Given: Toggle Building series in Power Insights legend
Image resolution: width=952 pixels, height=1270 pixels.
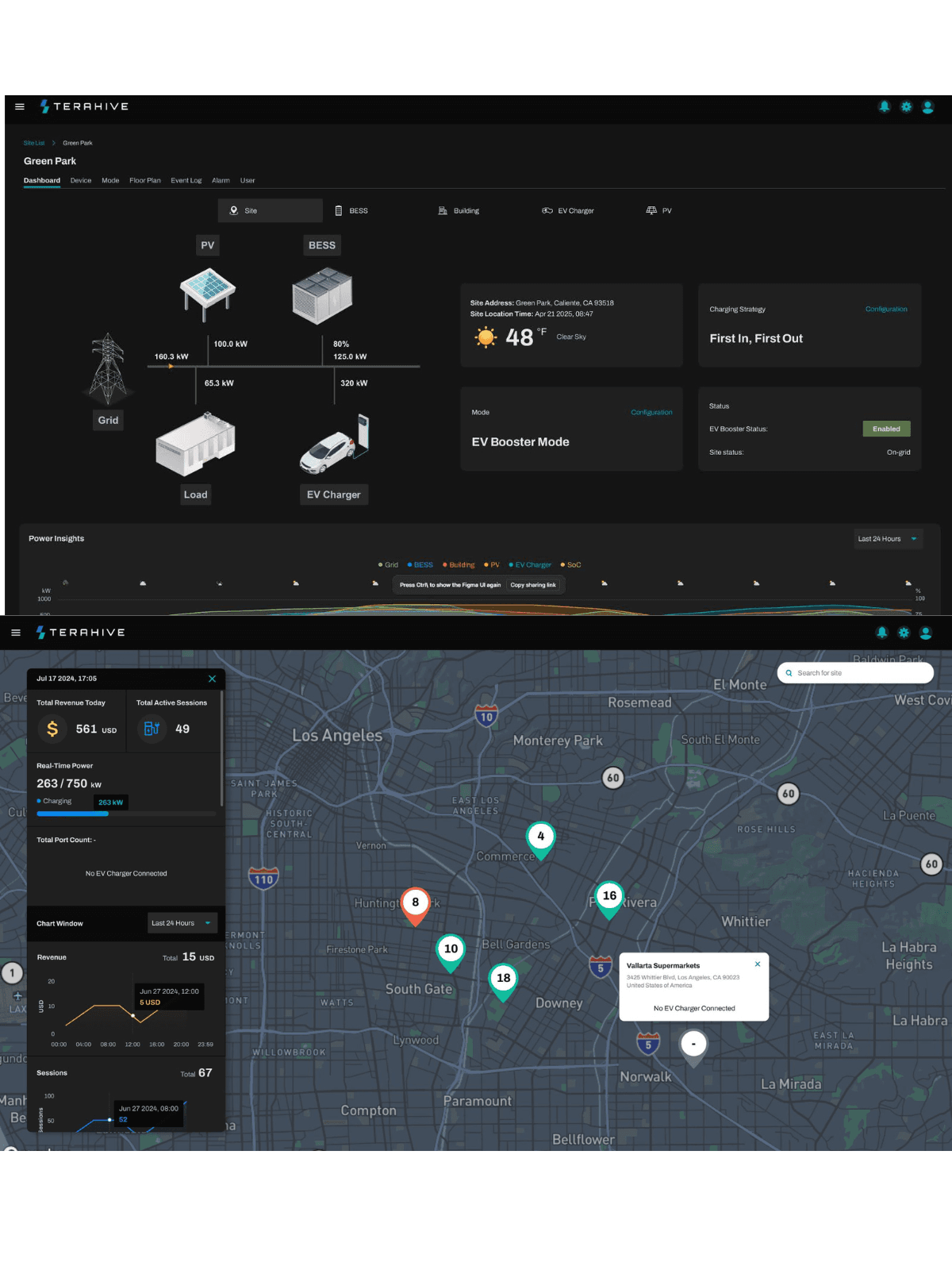Looking at the screenshot, I should pos(459,565).
